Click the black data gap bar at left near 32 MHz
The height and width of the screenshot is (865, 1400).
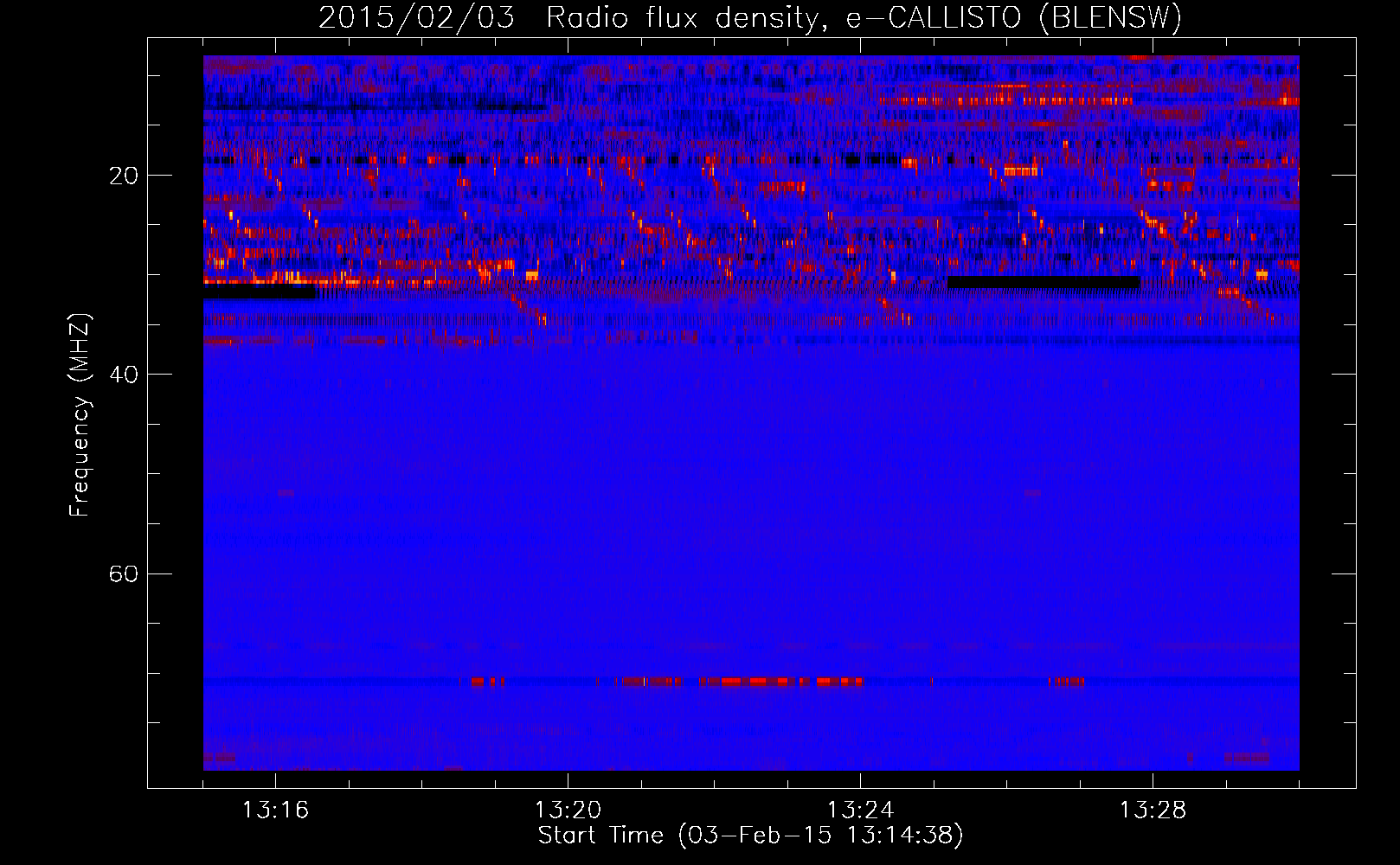pos(260,292)
